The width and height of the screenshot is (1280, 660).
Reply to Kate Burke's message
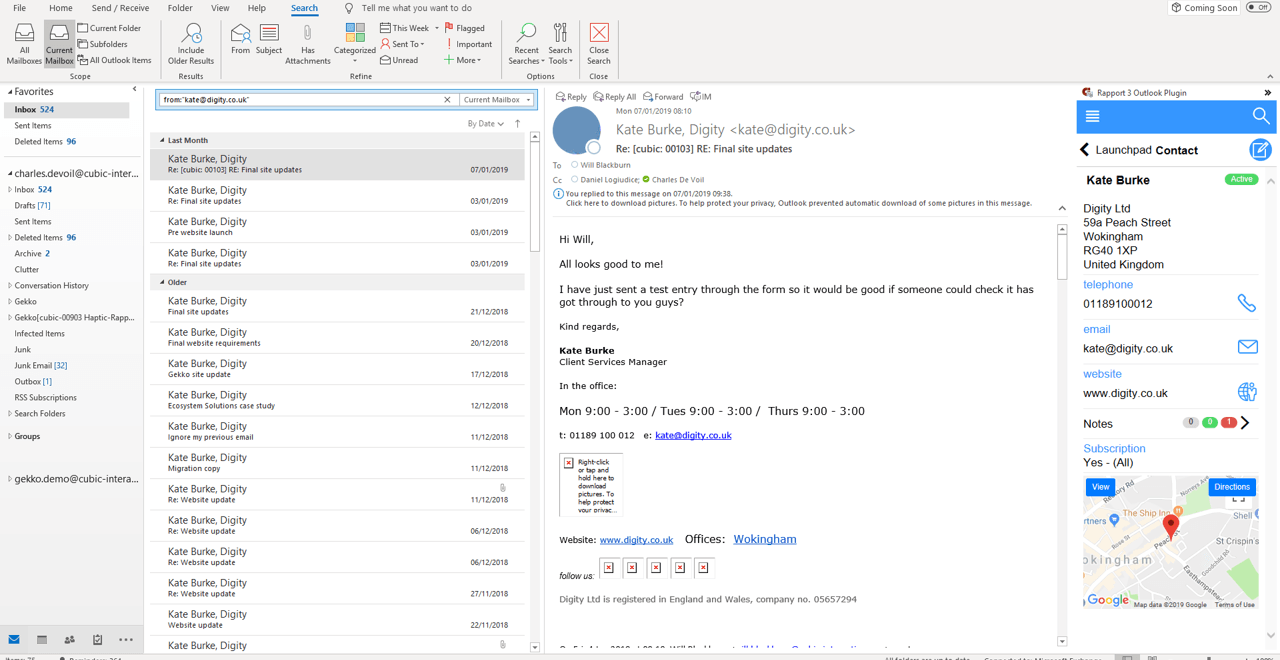[571, 97]
